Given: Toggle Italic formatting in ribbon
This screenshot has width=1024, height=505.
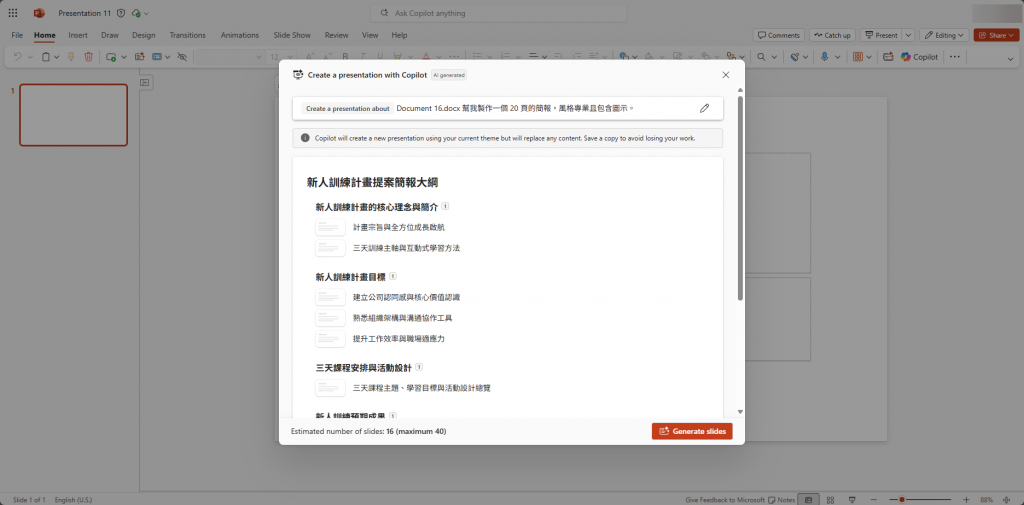Looking at the screenshot, I should click(362, 57).
